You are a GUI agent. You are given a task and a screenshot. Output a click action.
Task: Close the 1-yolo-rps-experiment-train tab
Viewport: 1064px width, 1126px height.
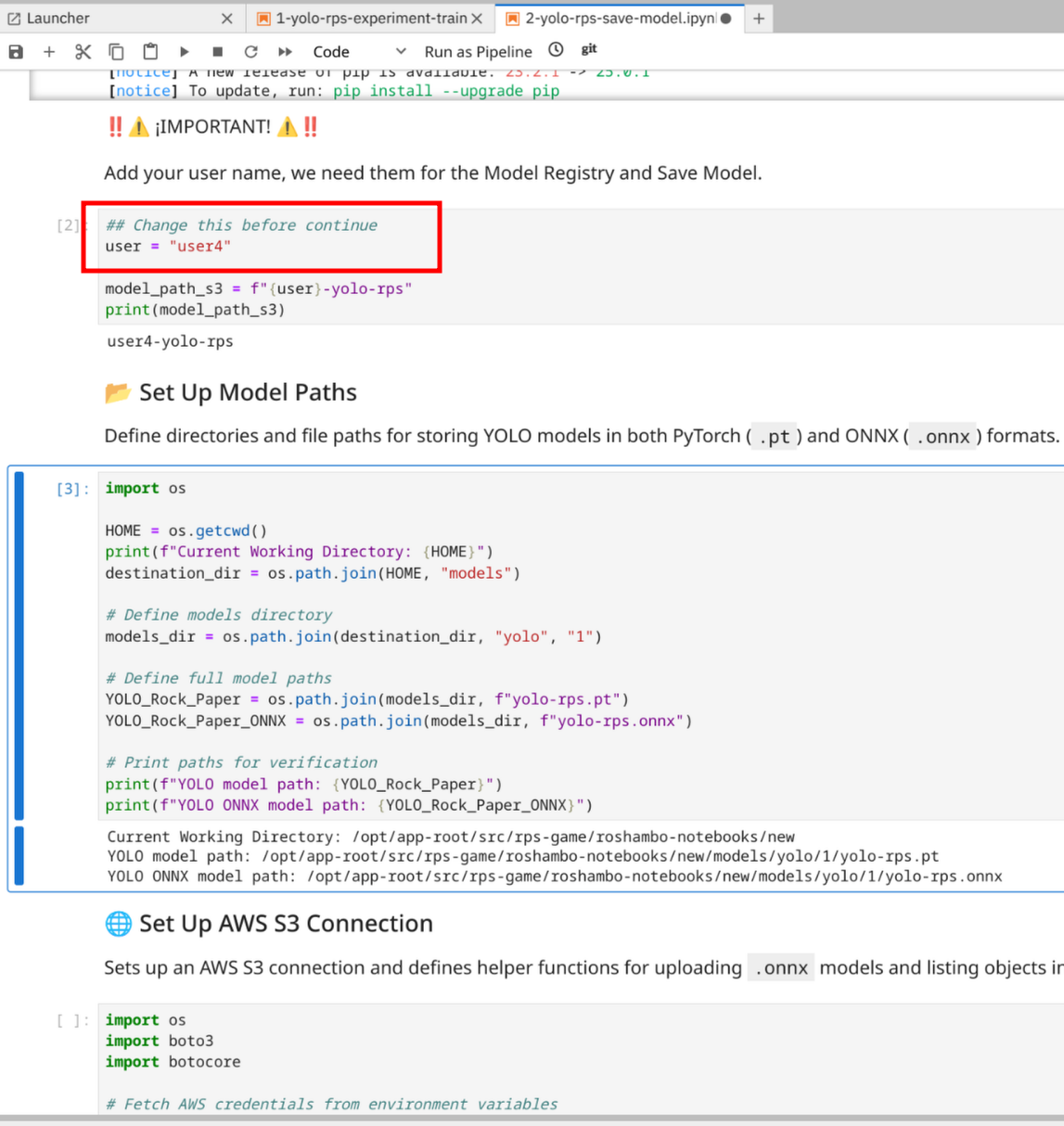click(477, 19)
